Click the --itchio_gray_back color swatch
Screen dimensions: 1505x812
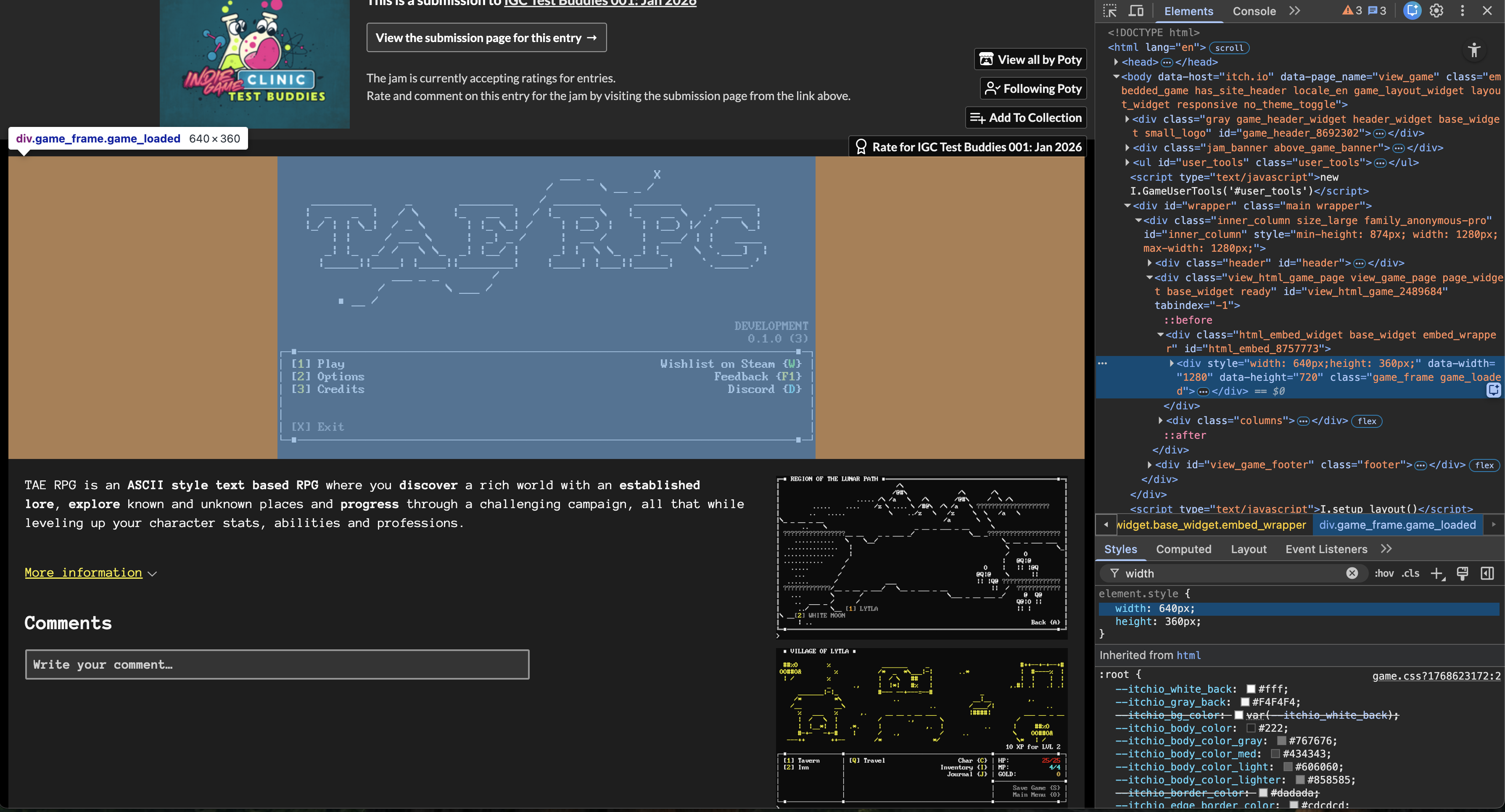(x=1245, y=702)
